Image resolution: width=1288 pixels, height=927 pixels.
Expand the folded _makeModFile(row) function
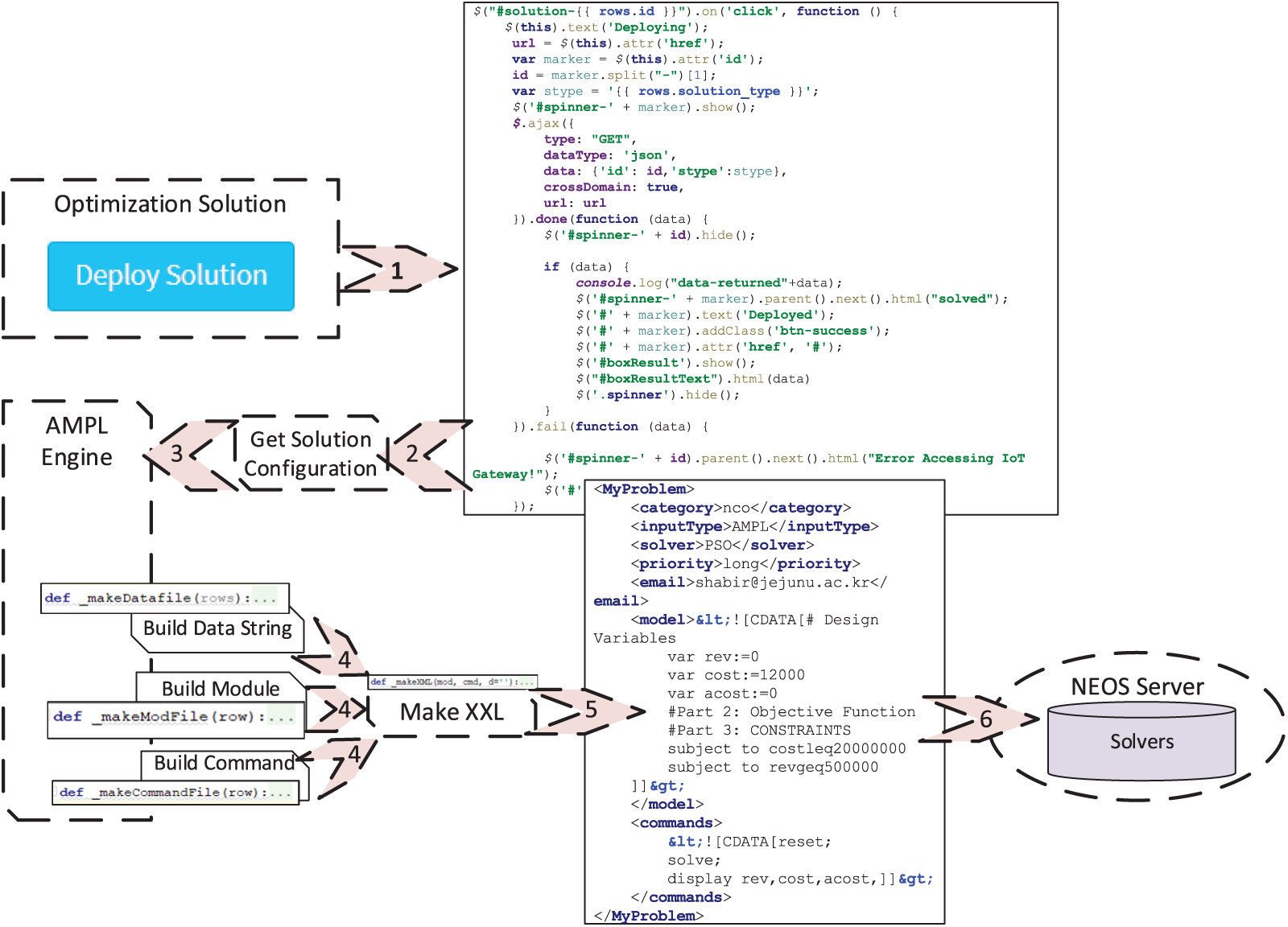click(280, 716)
